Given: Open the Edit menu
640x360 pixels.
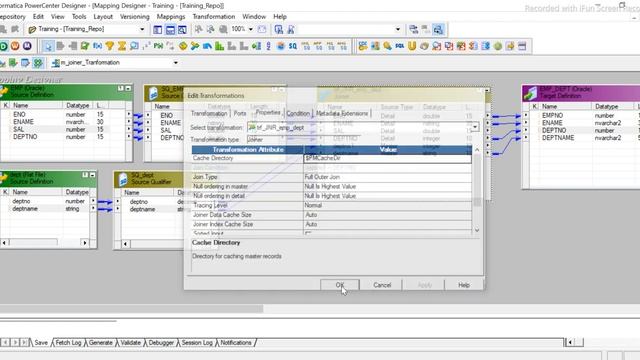Looking at the screenshot, I should tap(38, 17).
